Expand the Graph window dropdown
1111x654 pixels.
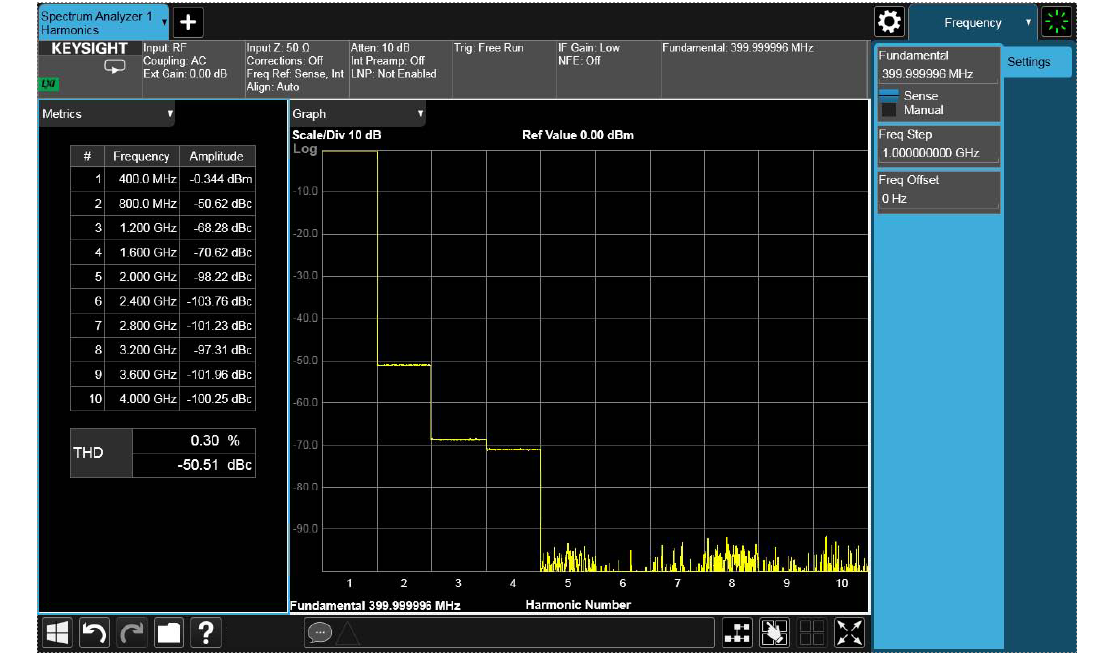click(357, 114)
